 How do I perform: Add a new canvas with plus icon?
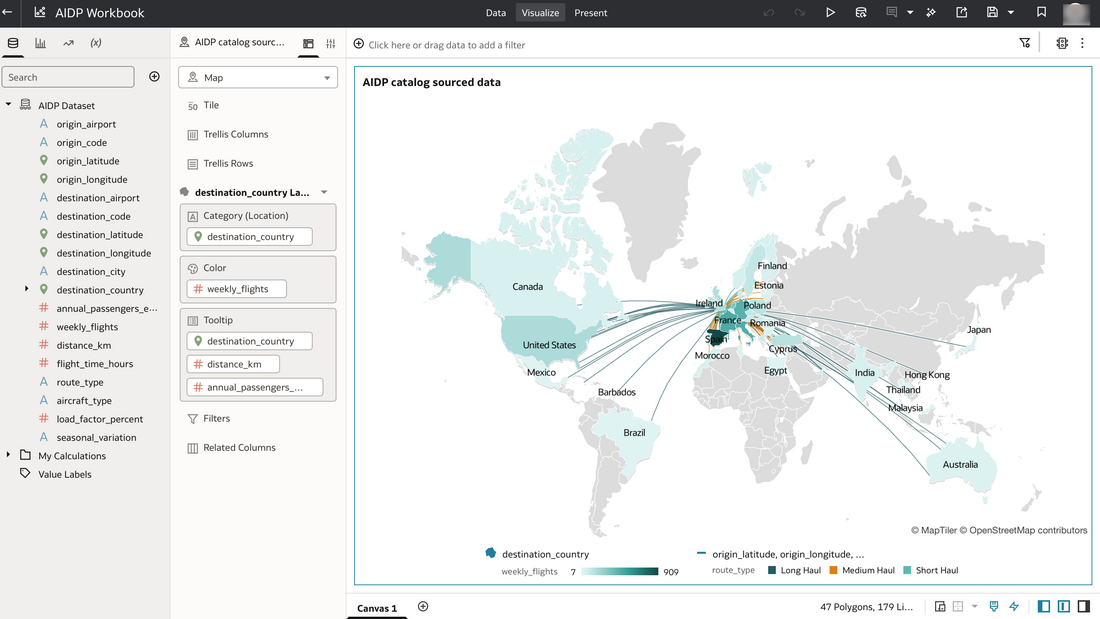(423, 606)
